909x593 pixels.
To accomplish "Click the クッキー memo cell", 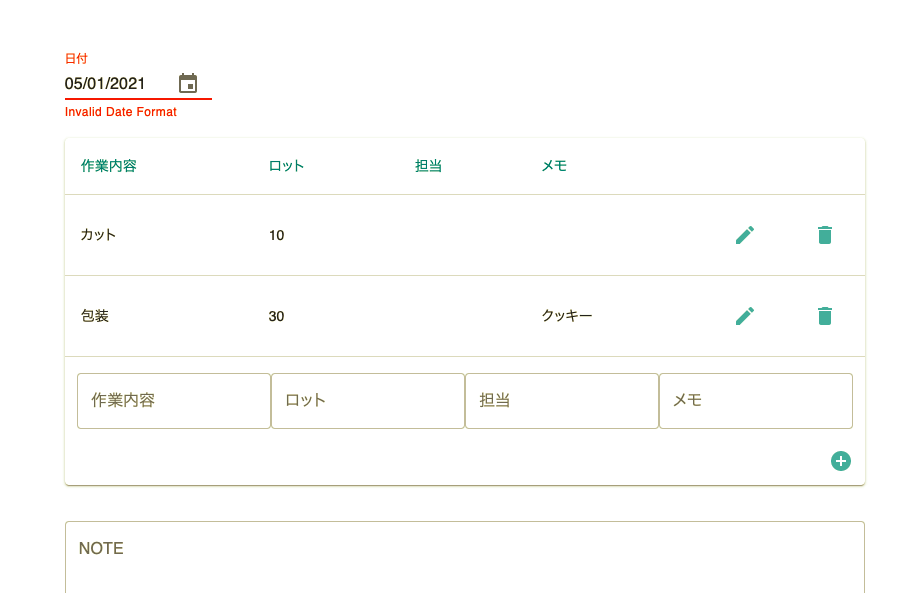I will point(567,316).
